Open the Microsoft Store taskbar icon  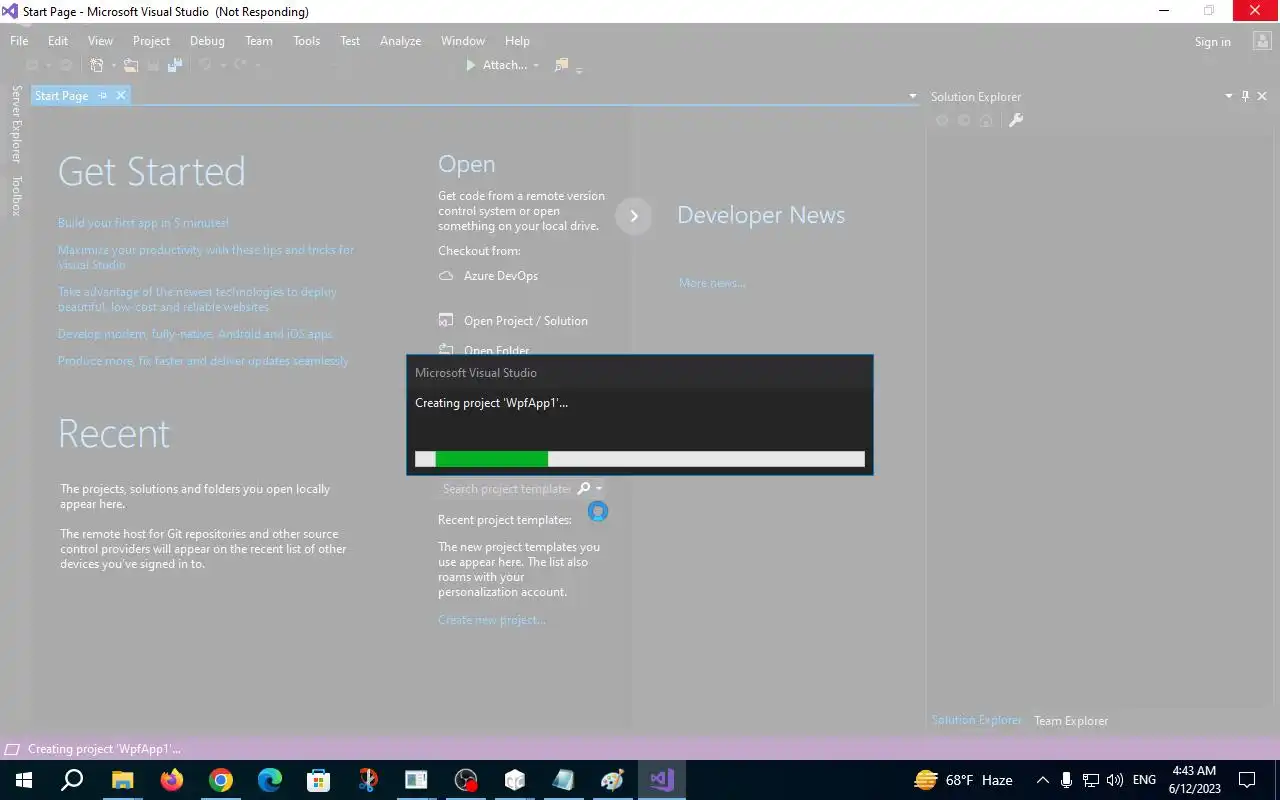(x=319, y=780)
